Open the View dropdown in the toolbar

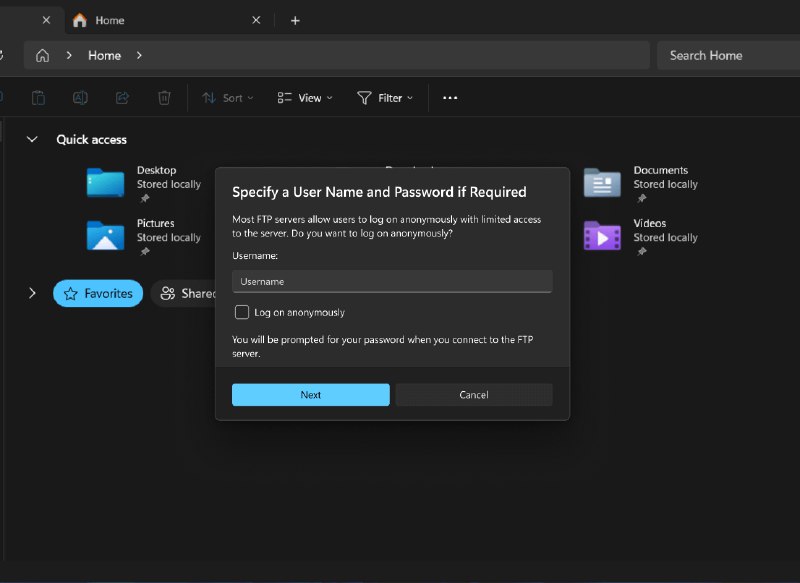point(305,98)
